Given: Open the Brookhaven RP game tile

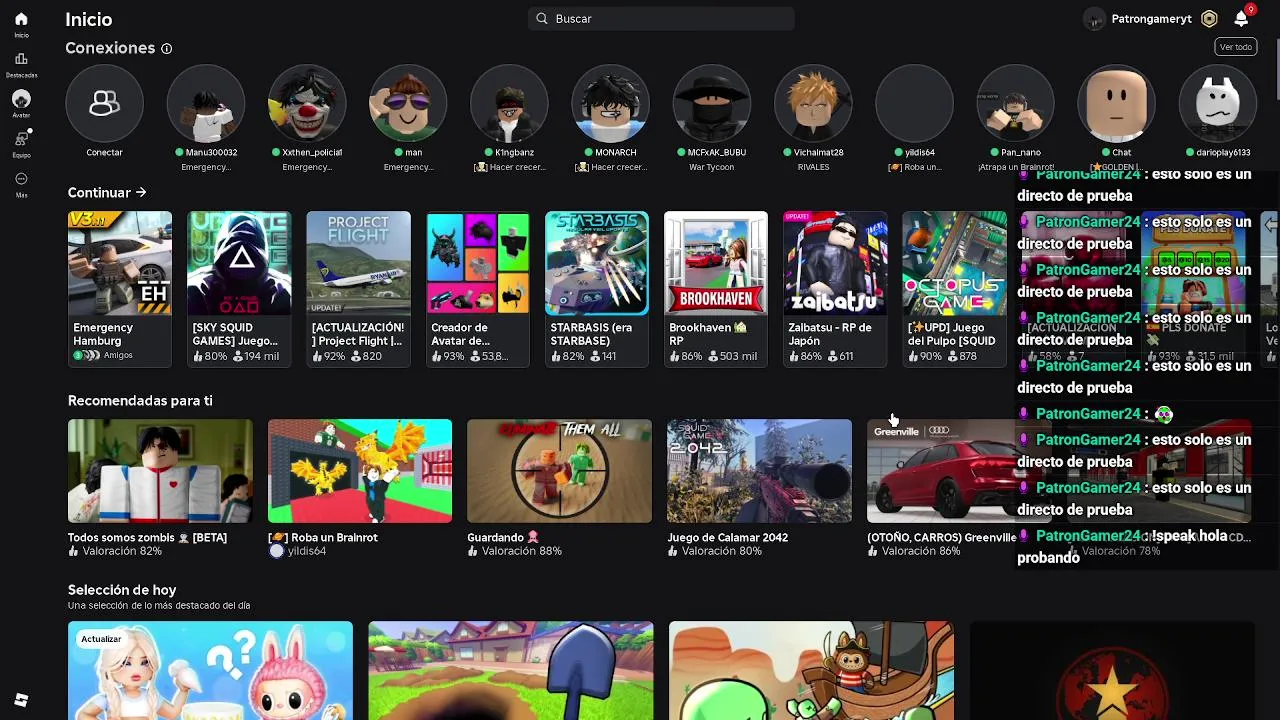Looking at the screenshot, I should pyautogui.click(x=716, y=288).
